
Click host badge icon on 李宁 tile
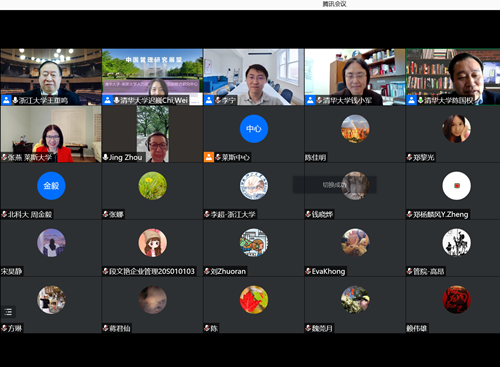click(x=209, y=100)
